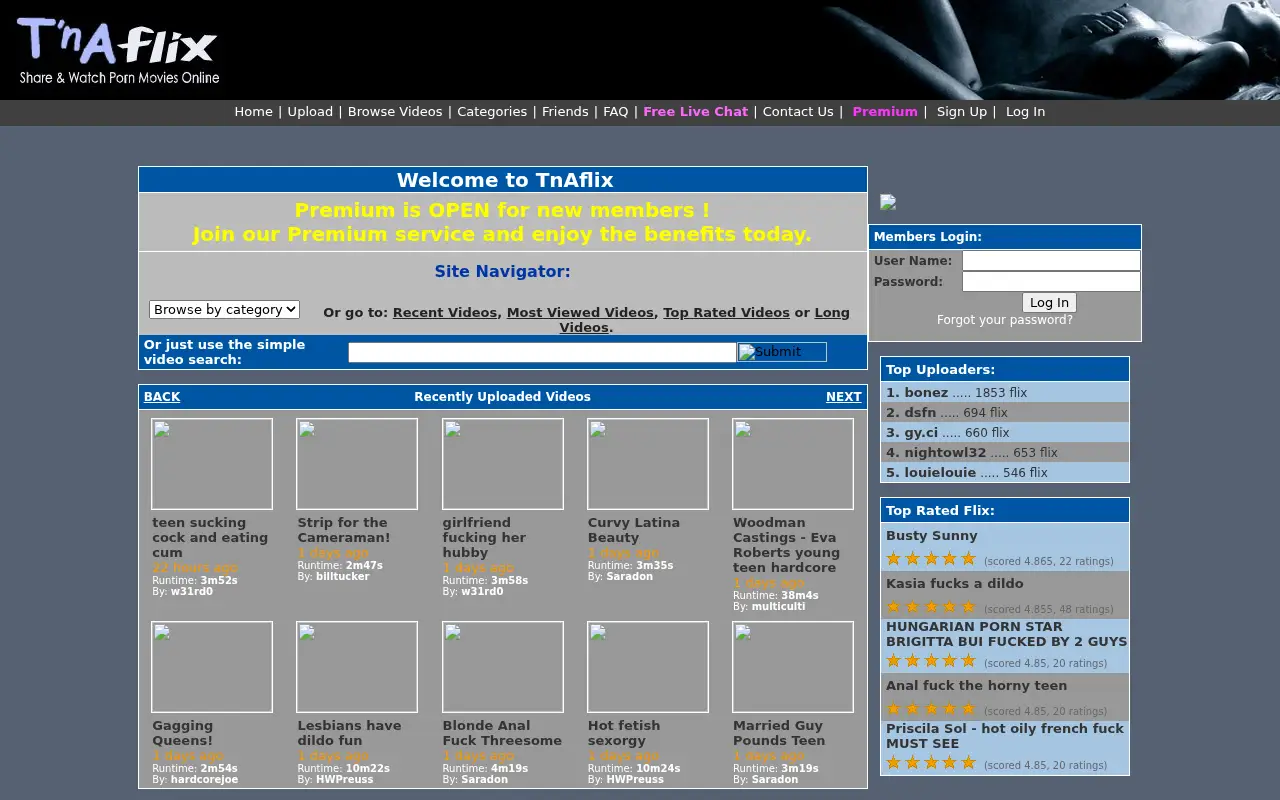Viewport: 1280px width, 800px height.
Task: Go to Recent Videos from Site Navigator
Action: pyautogui.click(x=445, y=313)
